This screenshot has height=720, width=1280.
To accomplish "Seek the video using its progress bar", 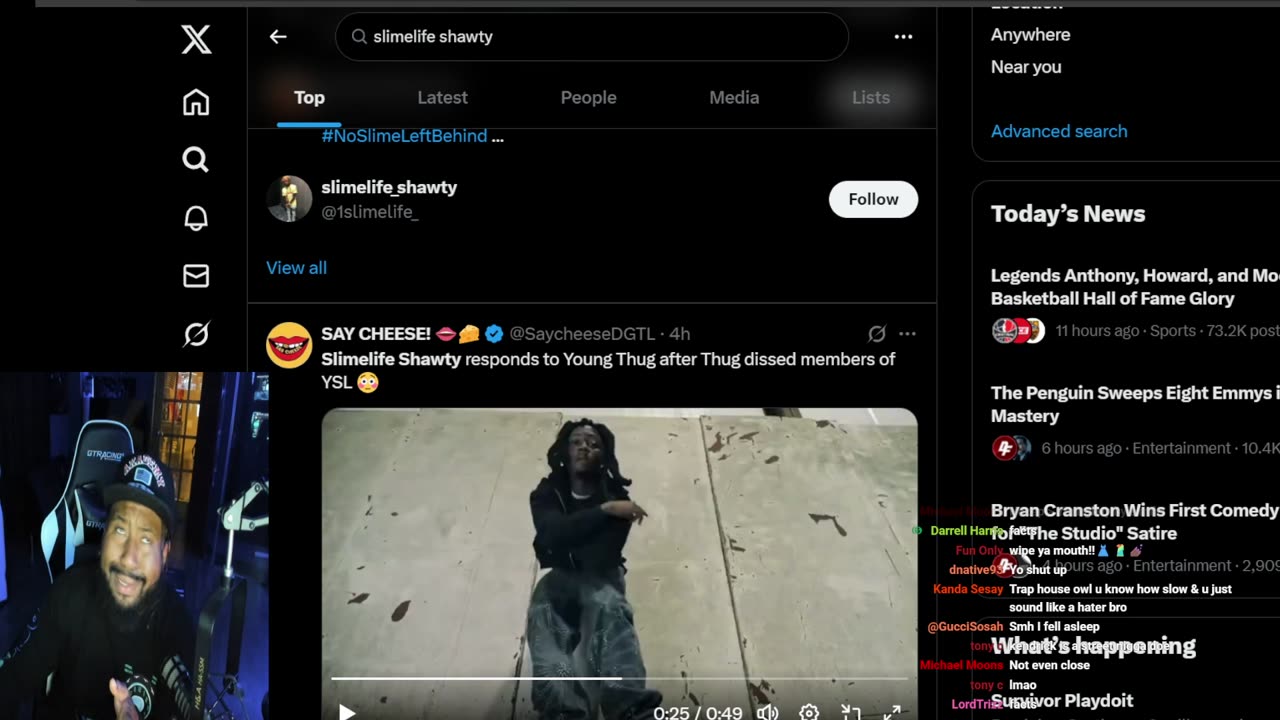I will coord(619,679).
